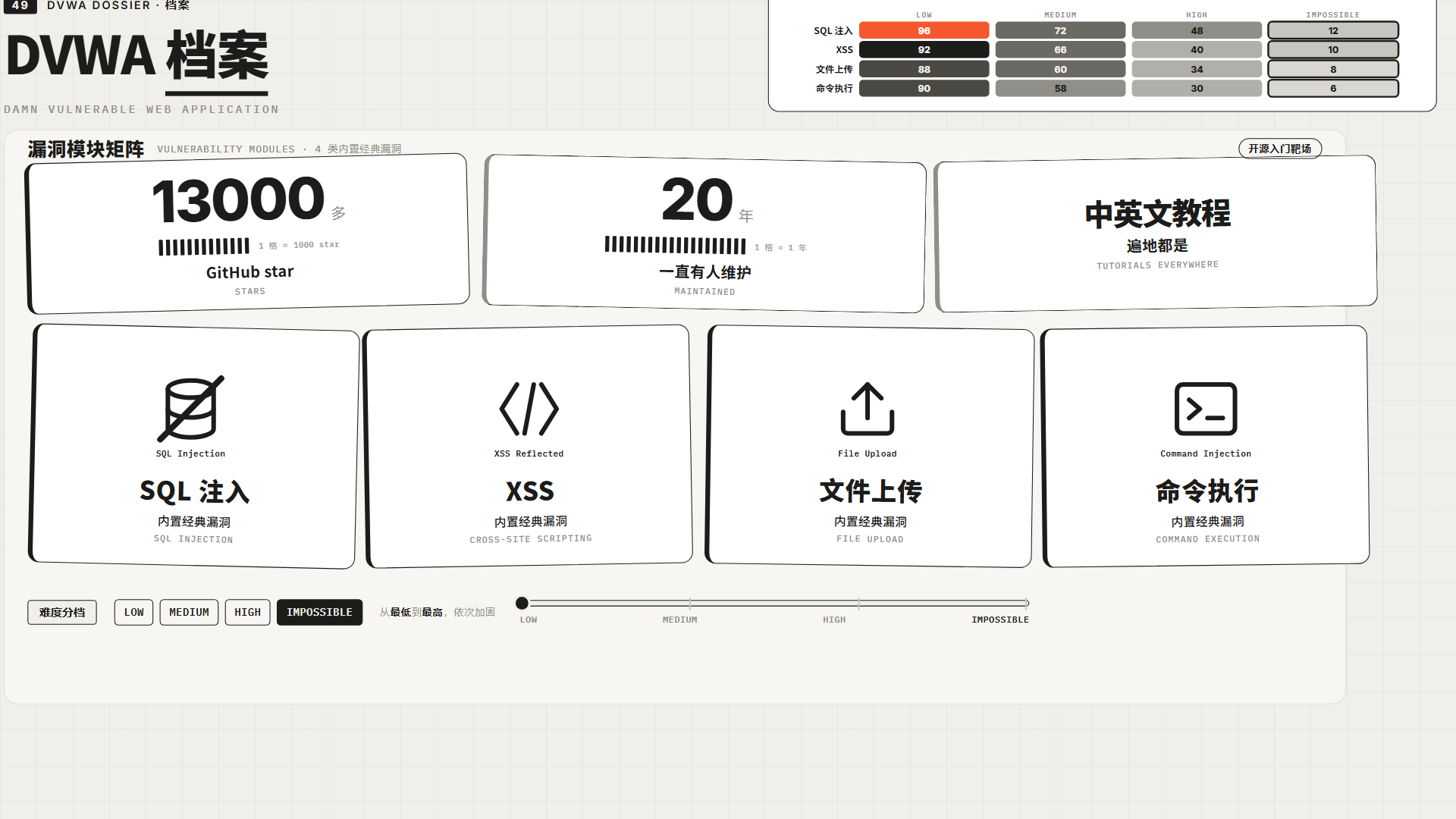Click the IMPOSSIBLE label under the slider

[x=1000, y=620]
